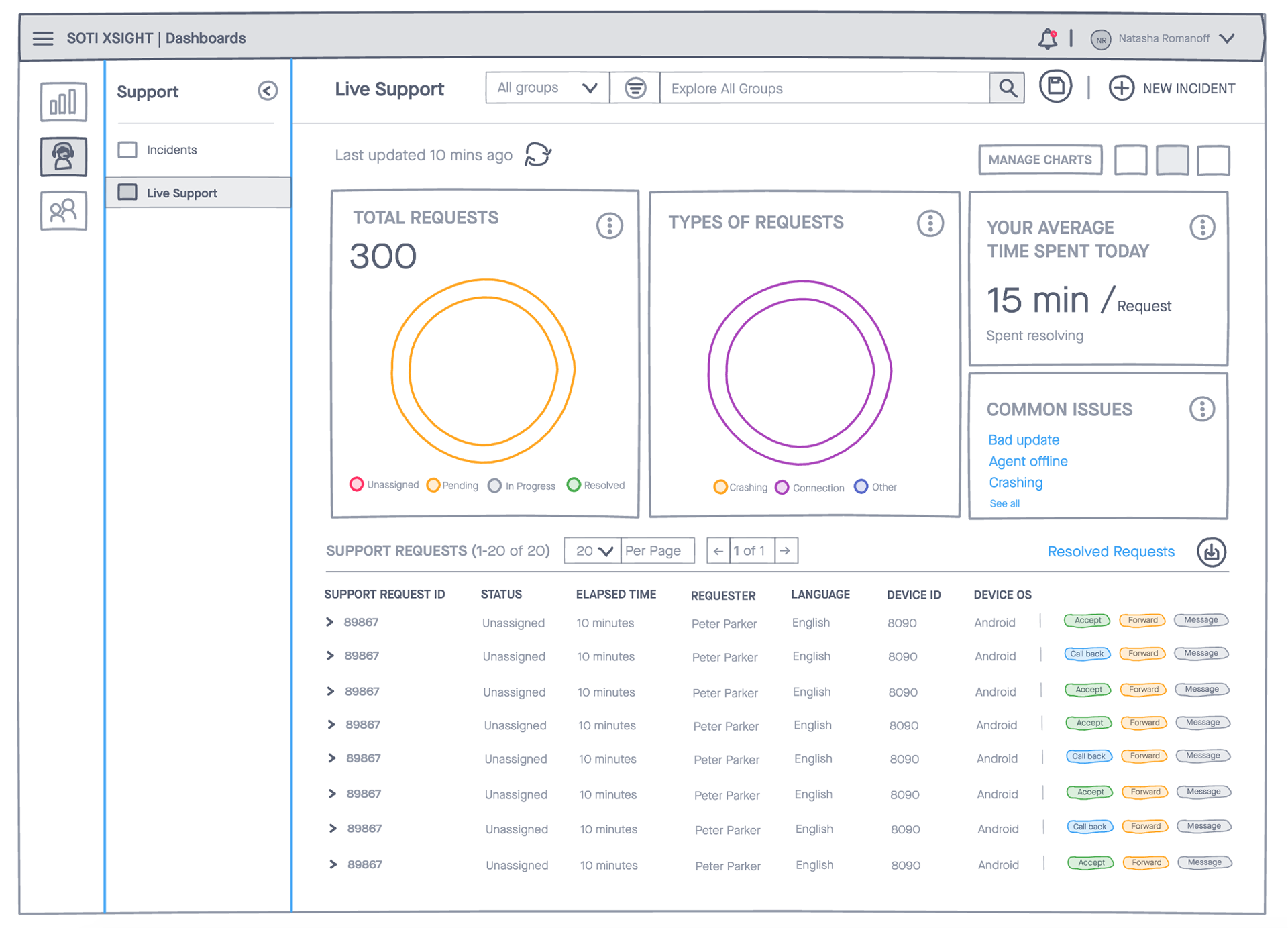The height and width of the screenshot is (928, 1288).
Task: Open the hamburger menu icon
Action: [x=43, y=38]
